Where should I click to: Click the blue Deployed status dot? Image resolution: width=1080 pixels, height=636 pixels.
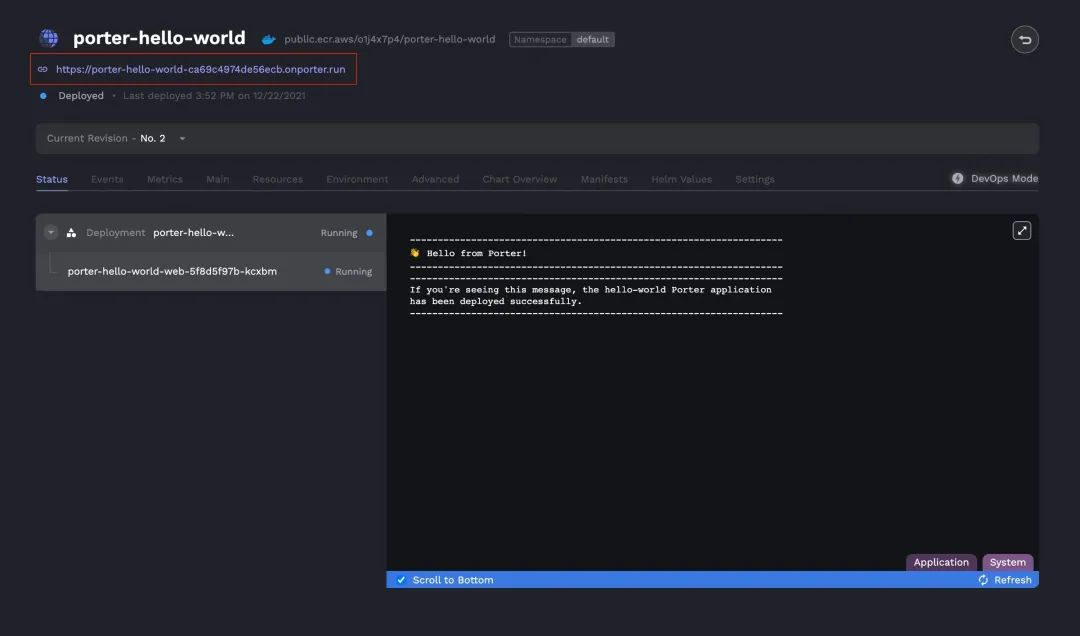coord(43,96)
